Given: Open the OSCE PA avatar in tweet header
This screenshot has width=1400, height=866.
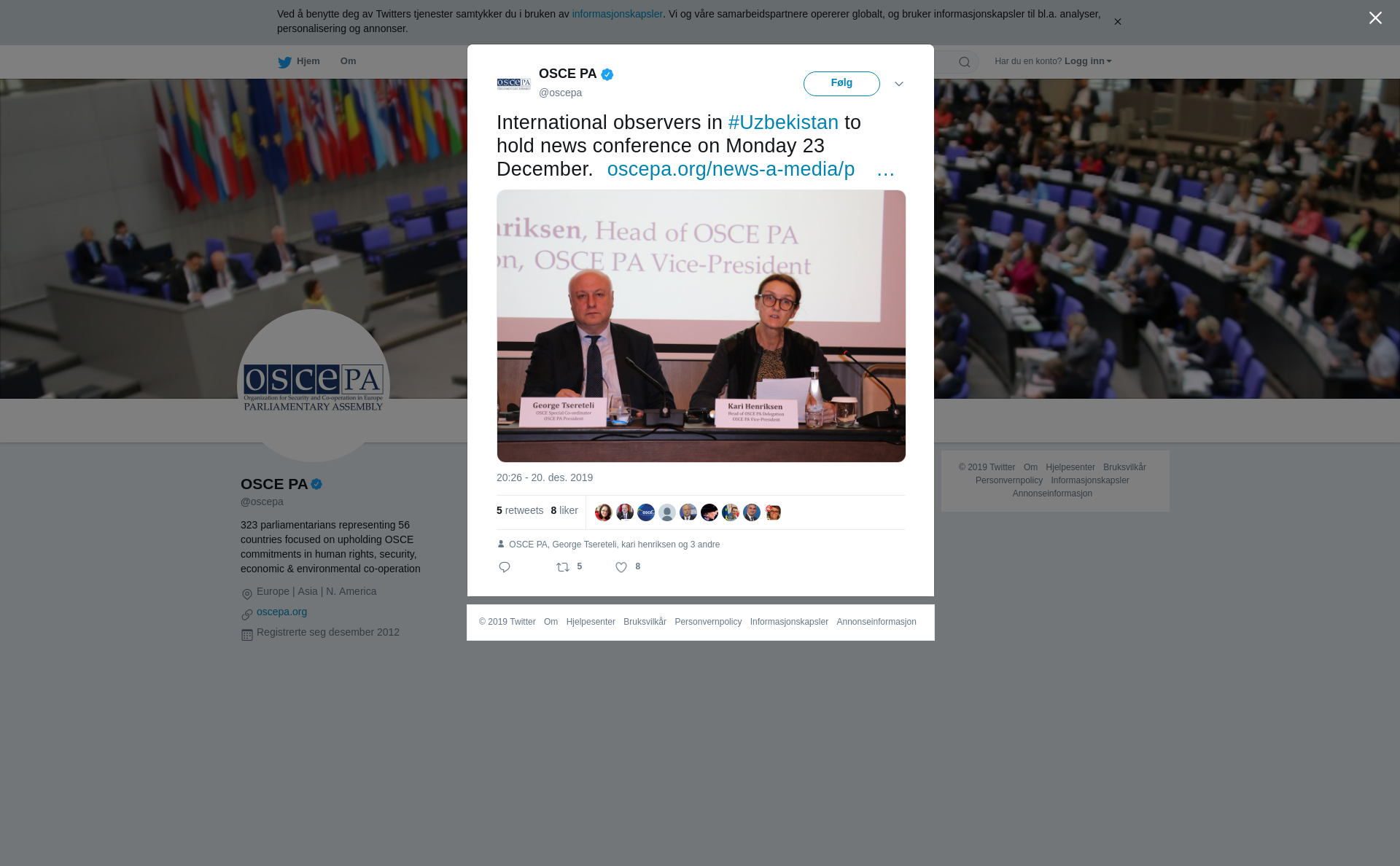Looking at the screenshot, I should 514,84.
